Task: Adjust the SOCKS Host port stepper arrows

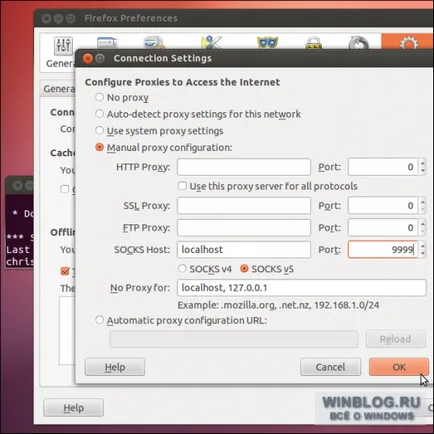Action: click(x=423, y=249)
